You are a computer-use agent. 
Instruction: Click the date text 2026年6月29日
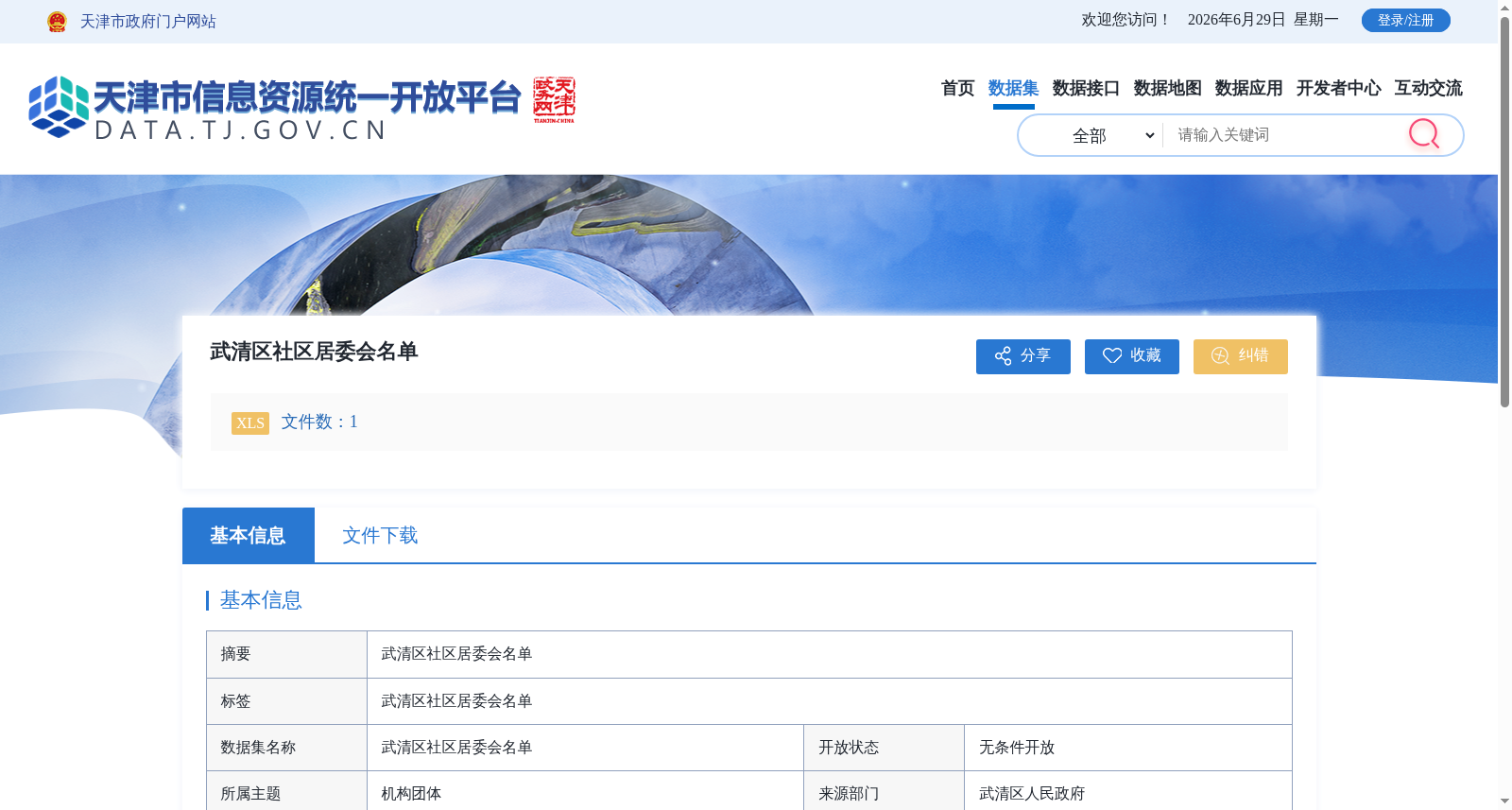click(x=1236, y=20)
